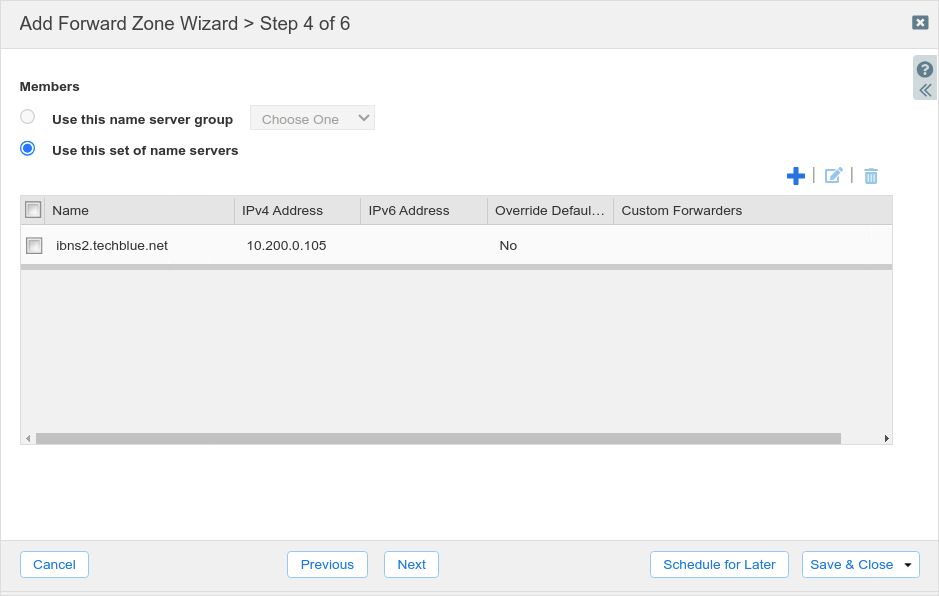This screenshot has width=939, height=596.
Task: Toggle the select-all checkbox in table header
Action: (33, 210)
